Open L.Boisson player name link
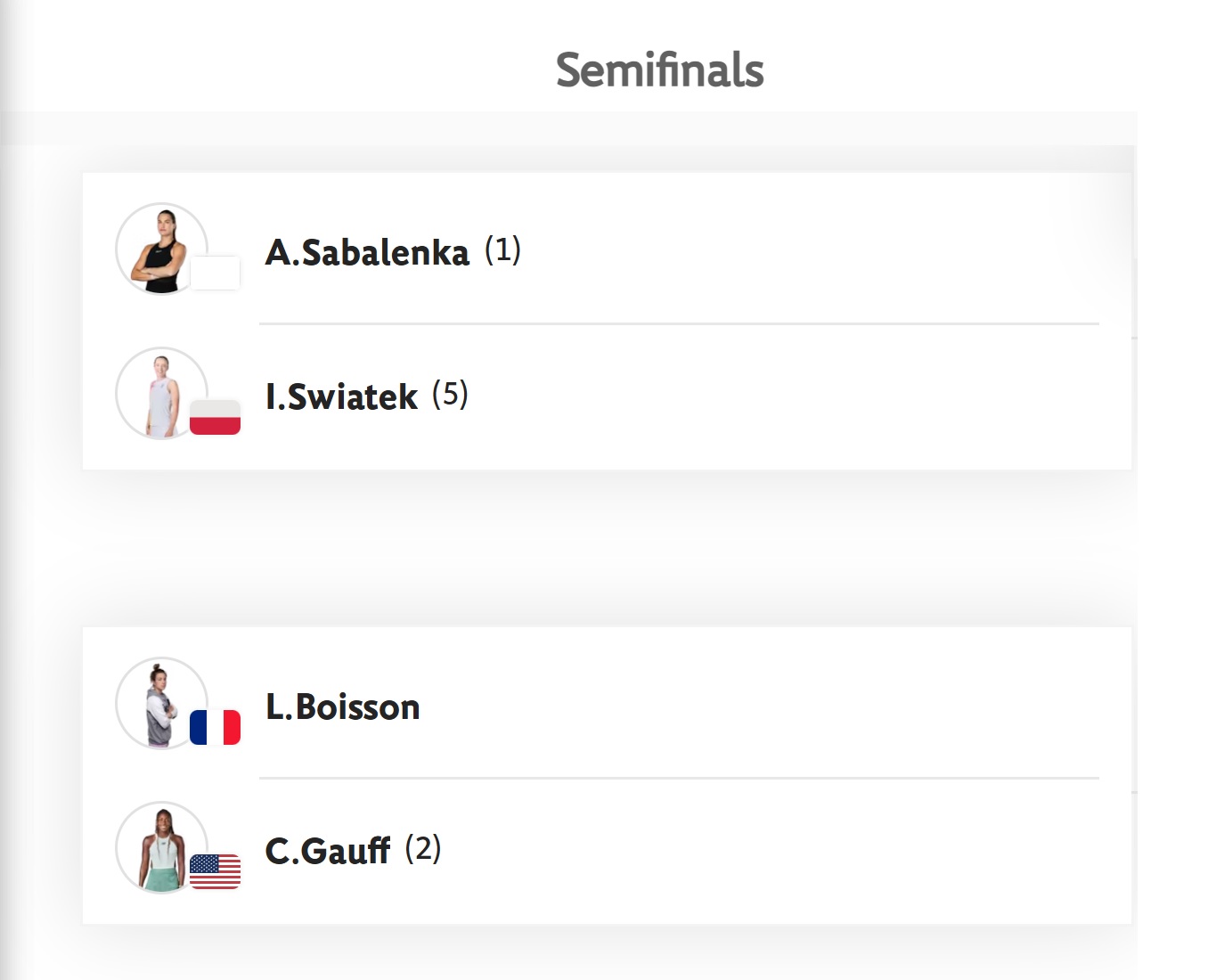The image size is (1208, 980). (x=343, y=706)
